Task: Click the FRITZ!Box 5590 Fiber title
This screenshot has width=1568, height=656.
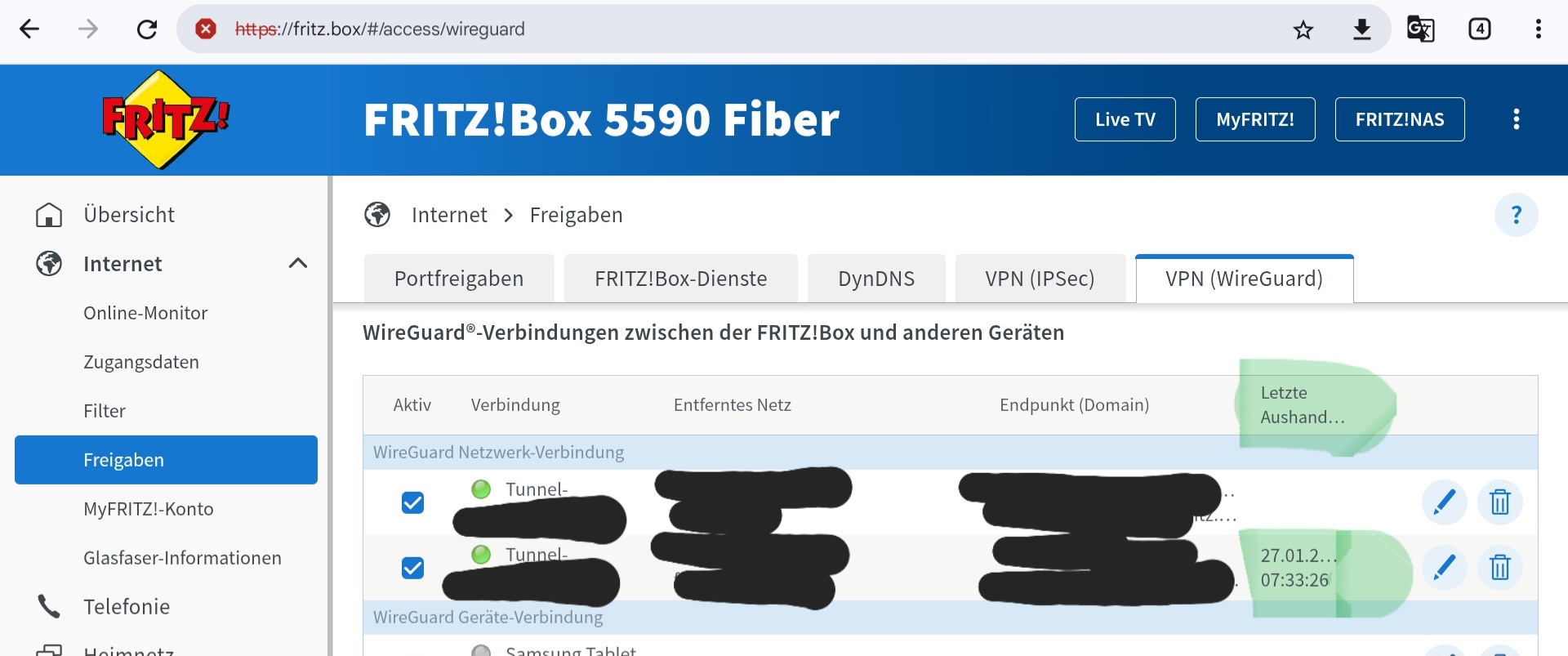Action: pyautogui.click(x=601, y=119)
